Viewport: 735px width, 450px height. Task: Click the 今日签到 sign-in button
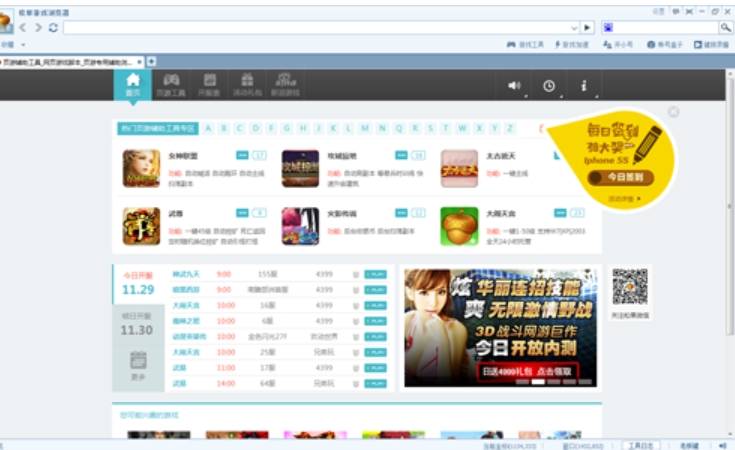click(x=621, y=177)
